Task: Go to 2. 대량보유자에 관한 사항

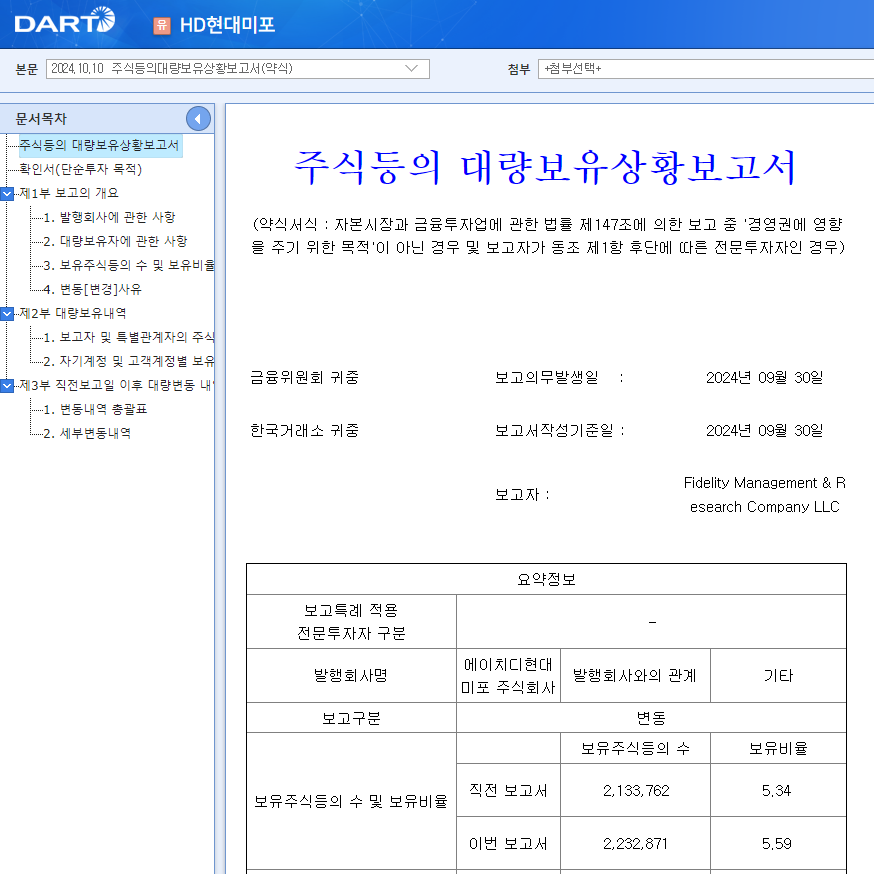Action: click(115, 241)
